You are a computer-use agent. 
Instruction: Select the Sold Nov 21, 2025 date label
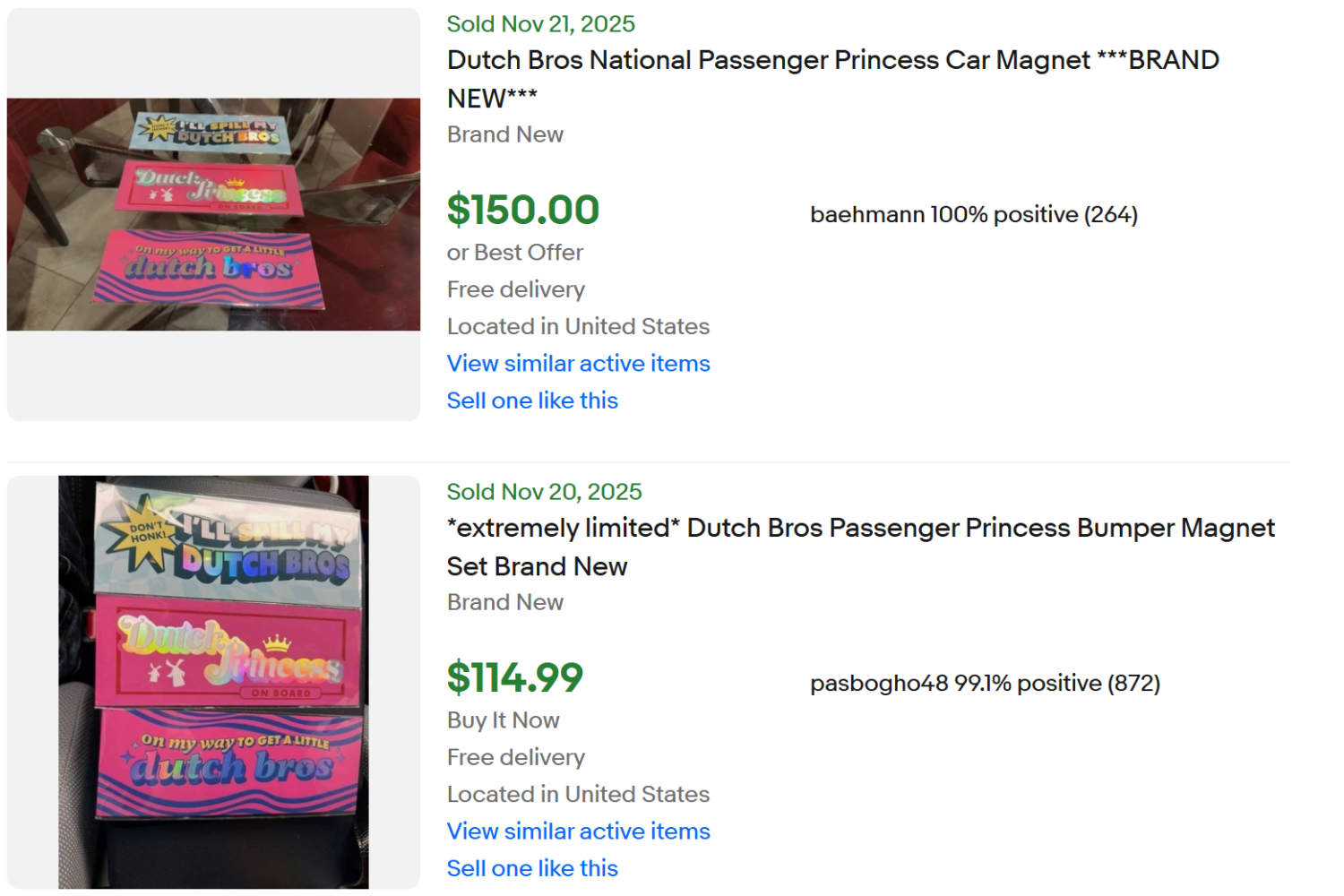pyautogui.click(x=540, y=24)
